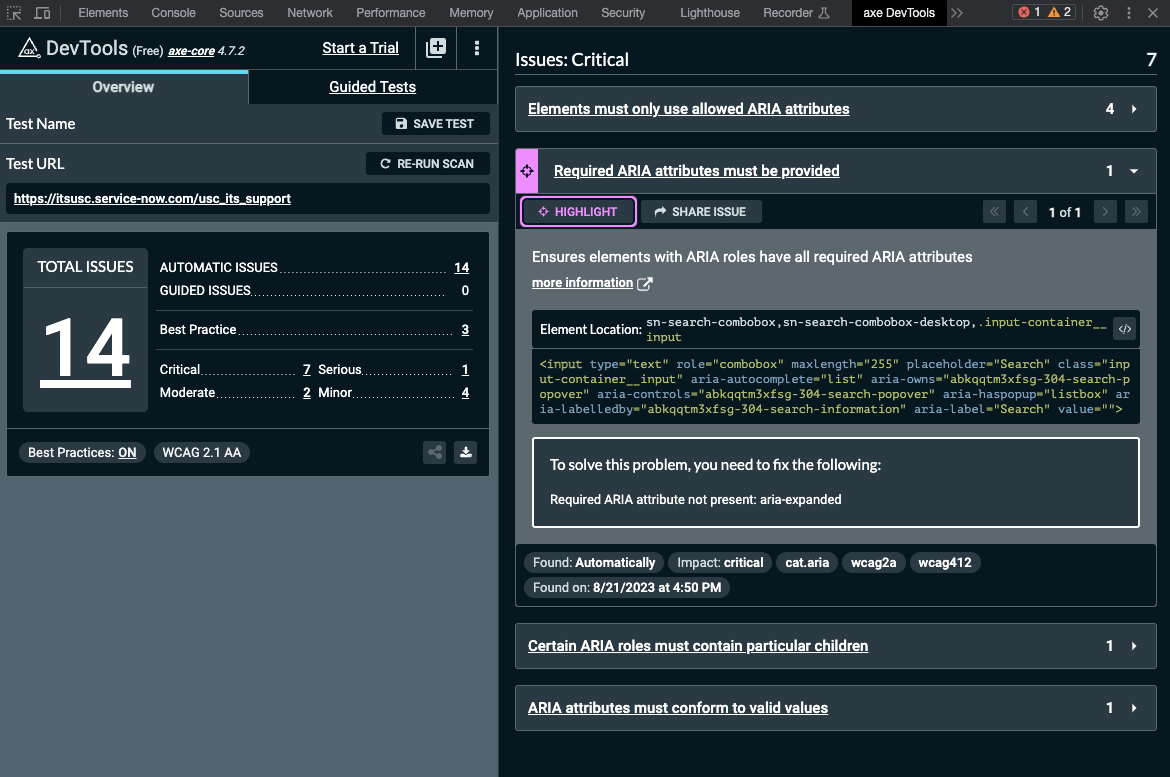
Task: Activate the inspect element picker icon
Action: 14,13
